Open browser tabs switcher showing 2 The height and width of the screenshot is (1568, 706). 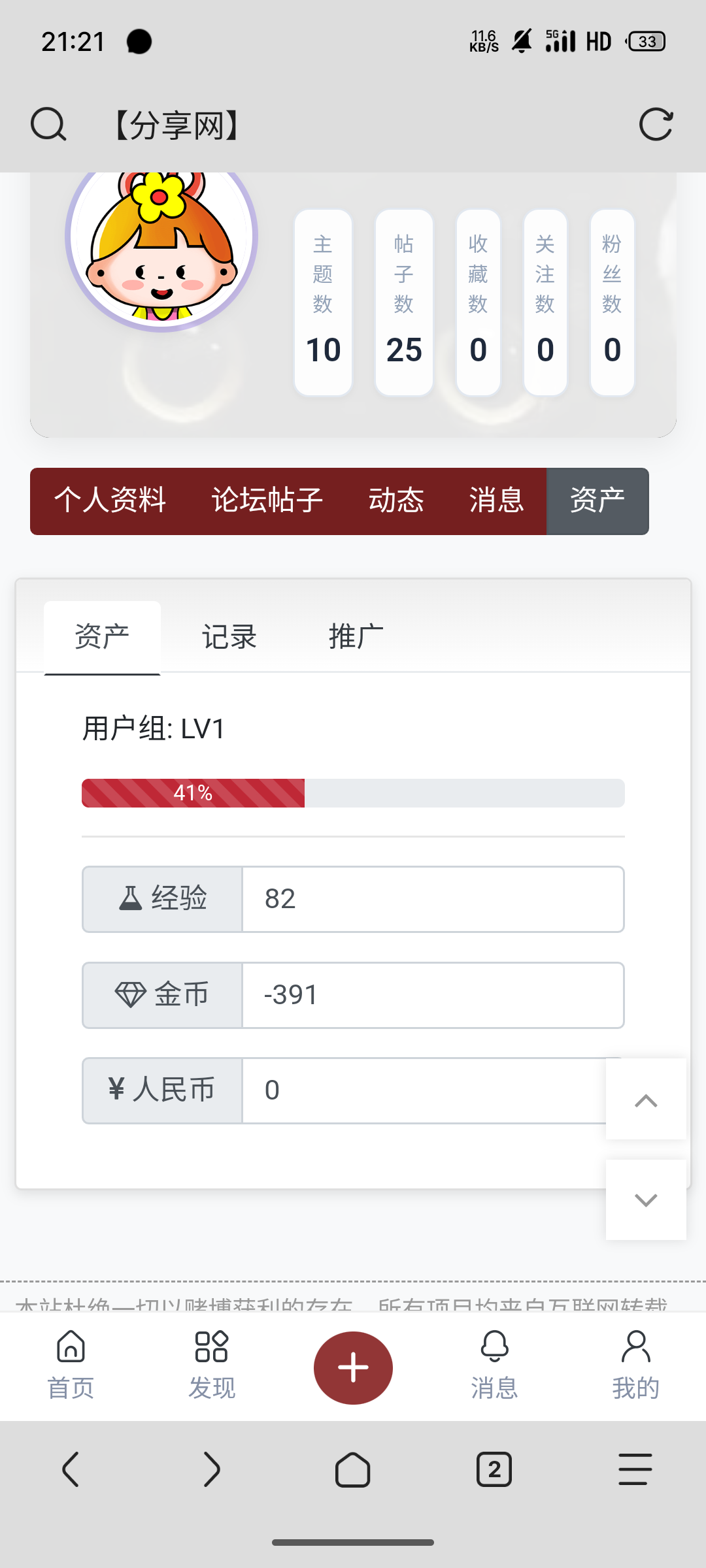click(494, 1470)
